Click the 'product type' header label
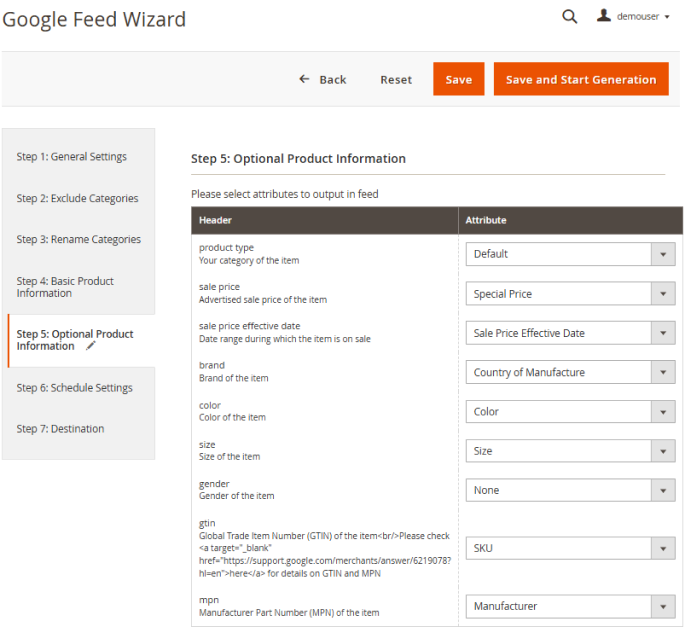Screen dimensions: 685x633 pos(226,248)
